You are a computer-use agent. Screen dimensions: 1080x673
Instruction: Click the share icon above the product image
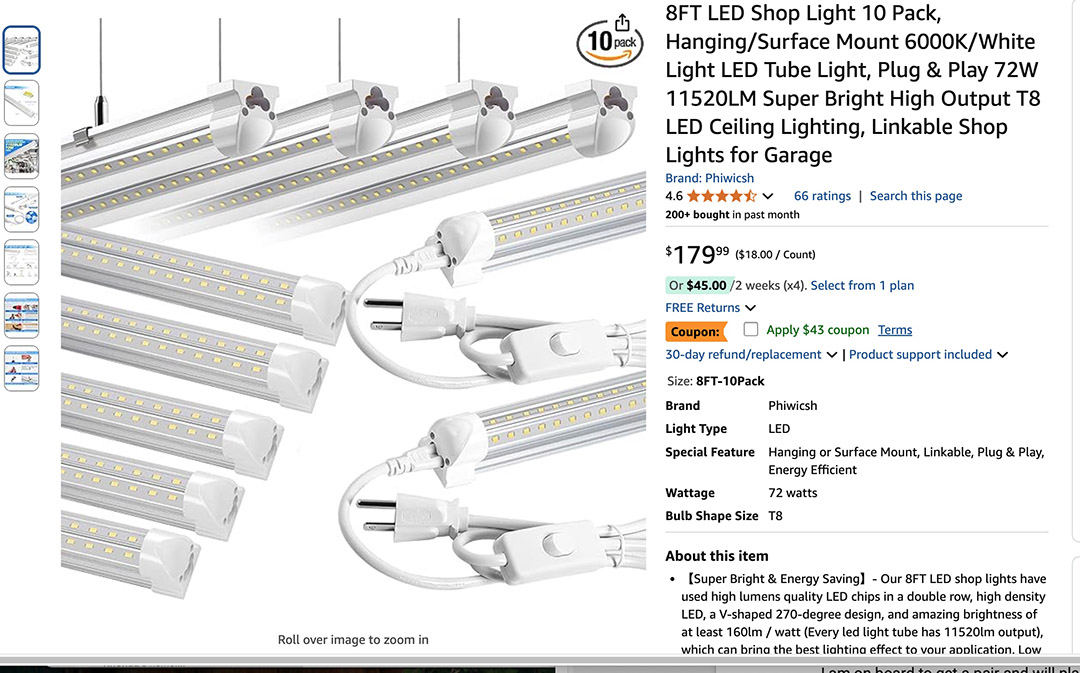point(623,23)
